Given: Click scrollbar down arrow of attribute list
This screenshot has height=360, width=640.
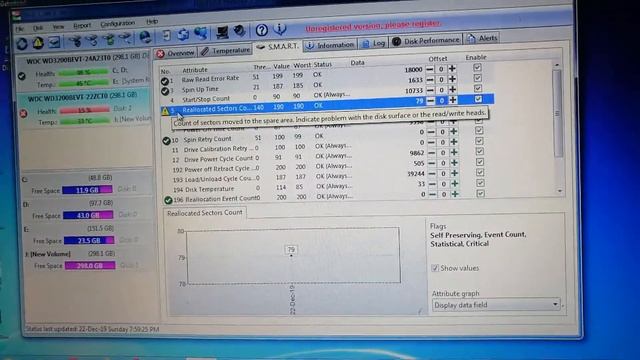Looking at the screenshot, I should click(560, 191).
